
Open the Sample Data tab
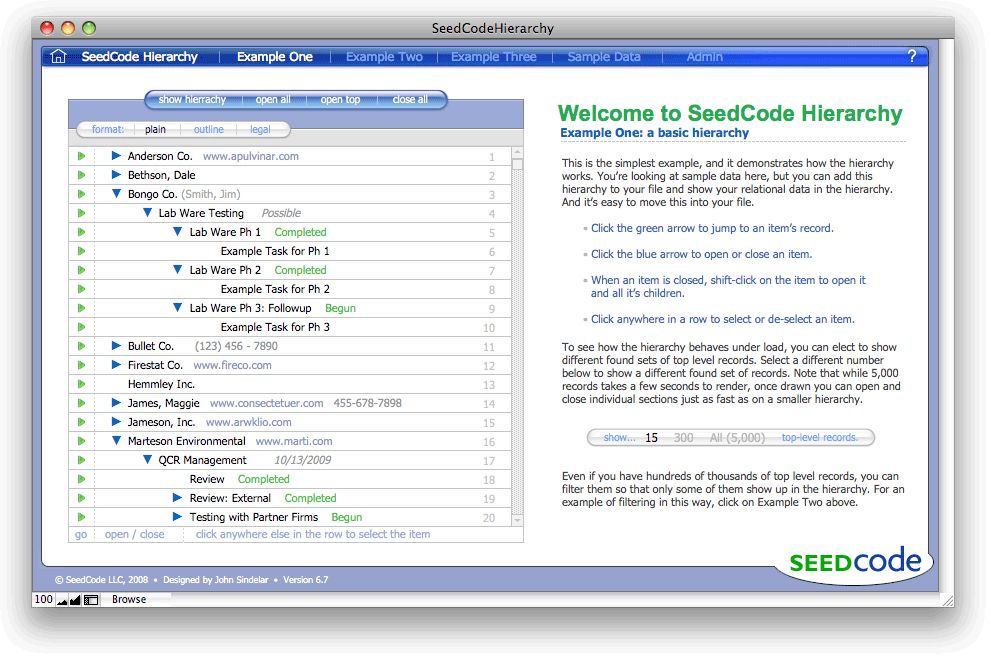click(x=604, y=57)
